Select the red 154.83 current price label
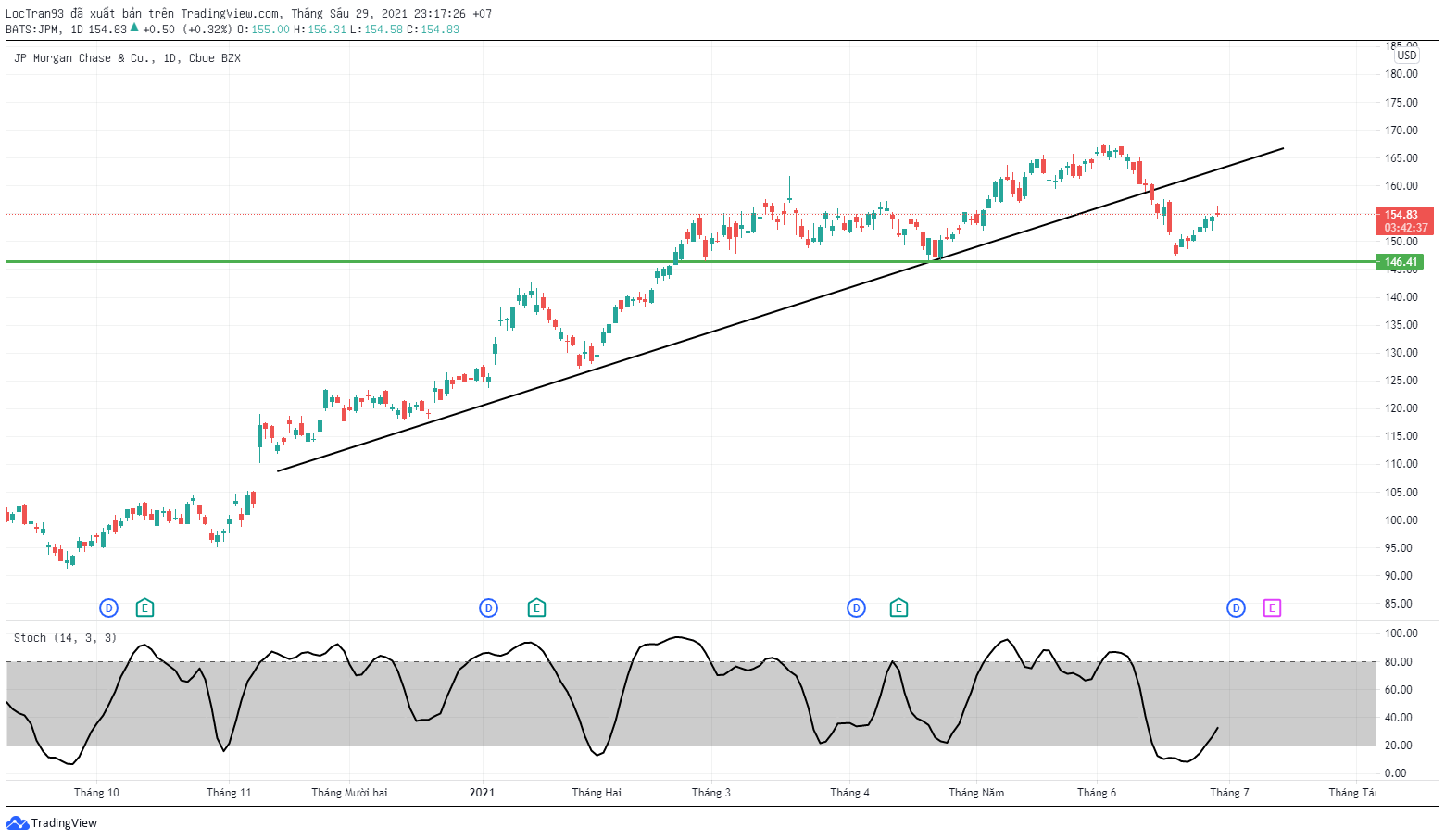Screen dimensions: 1445x840 [x=1406, y=220]
